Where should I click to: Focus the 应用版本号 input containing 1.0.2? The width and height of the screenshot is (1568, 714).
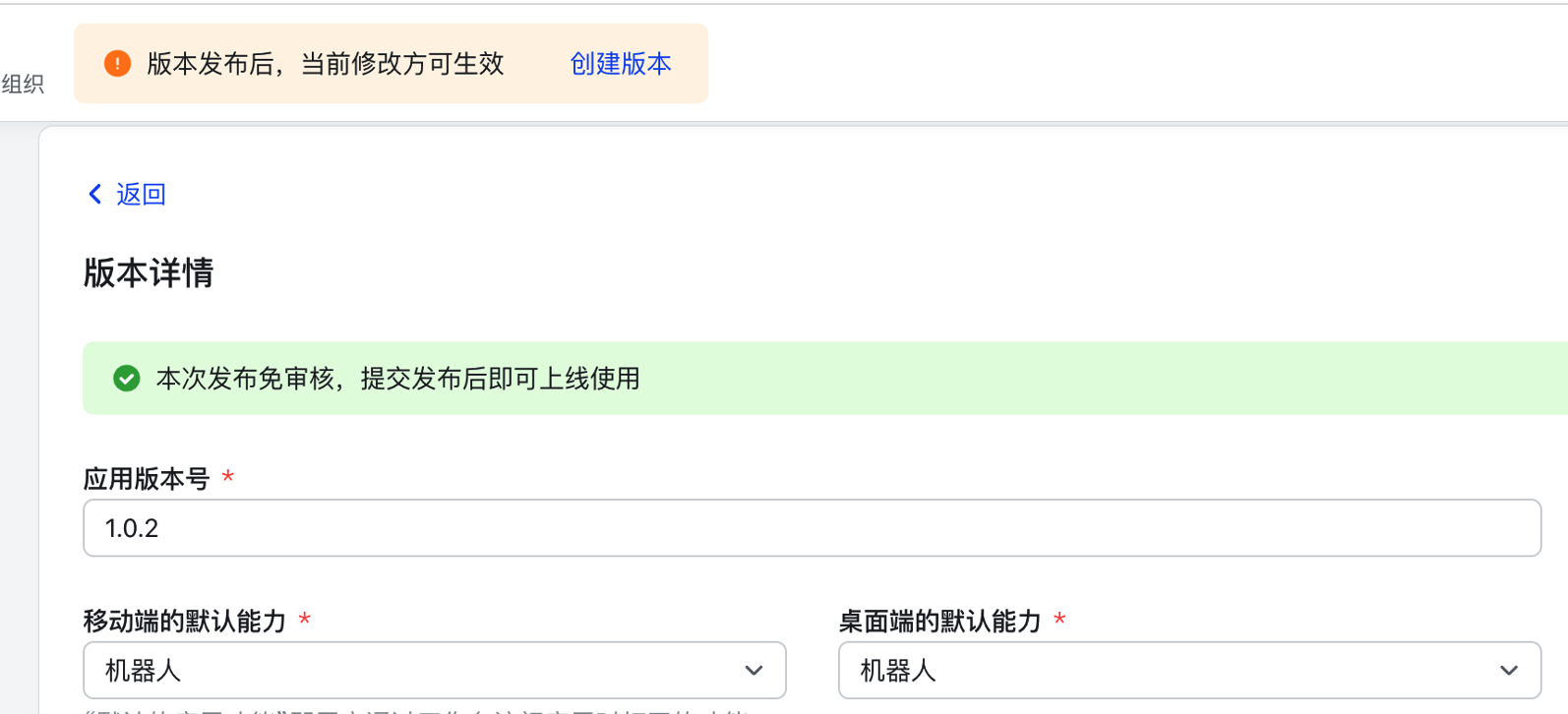[x=812, y=528]
